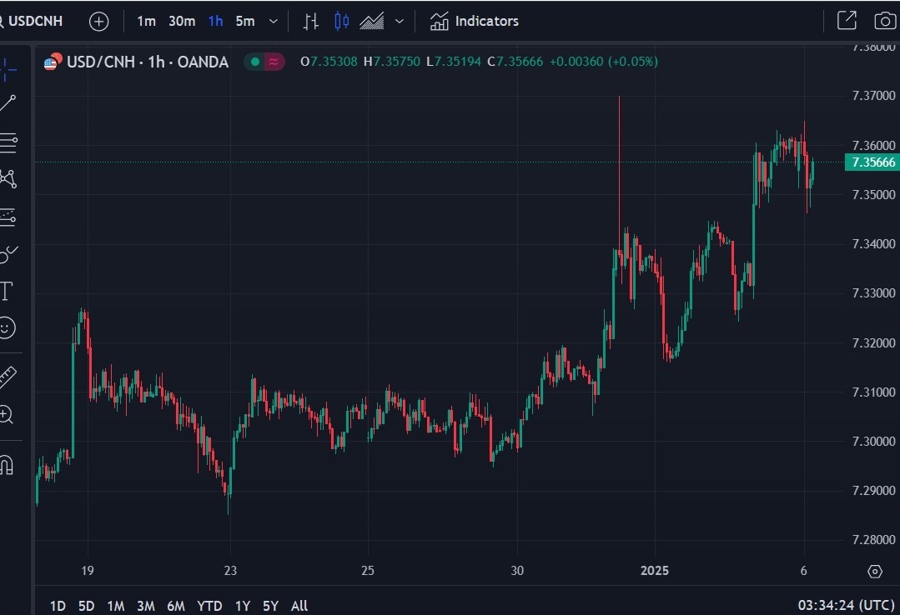The height and width of the screenshot is (615, 900).
Task: Switch to the 1Y range tab
Action: pos(242,606)
